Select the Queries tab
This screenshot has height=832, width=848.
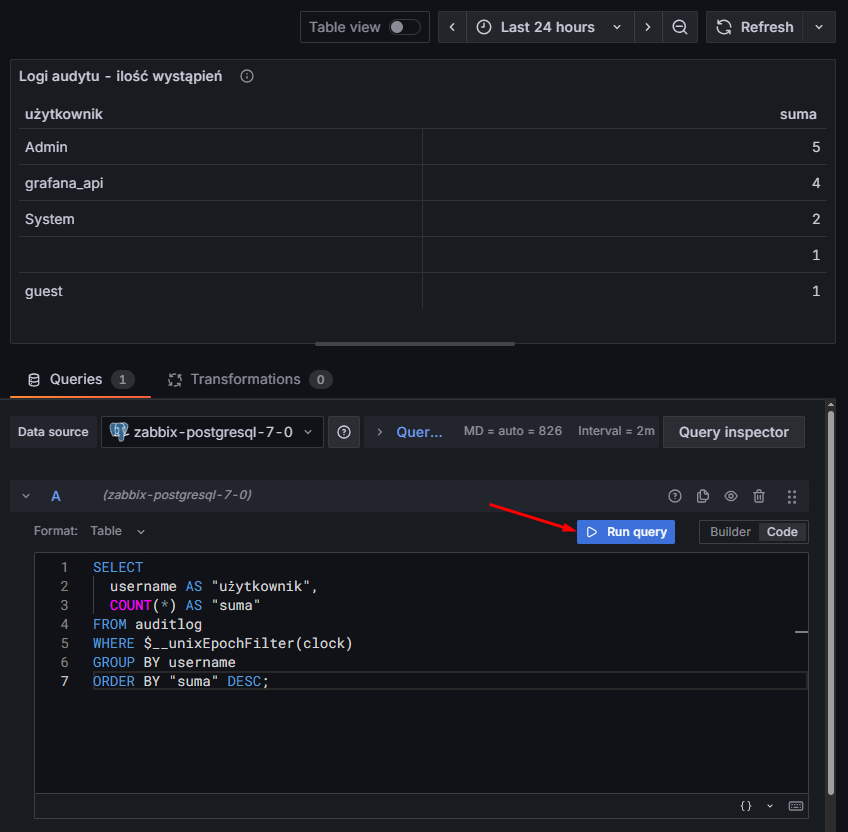[x=78, y=380]
